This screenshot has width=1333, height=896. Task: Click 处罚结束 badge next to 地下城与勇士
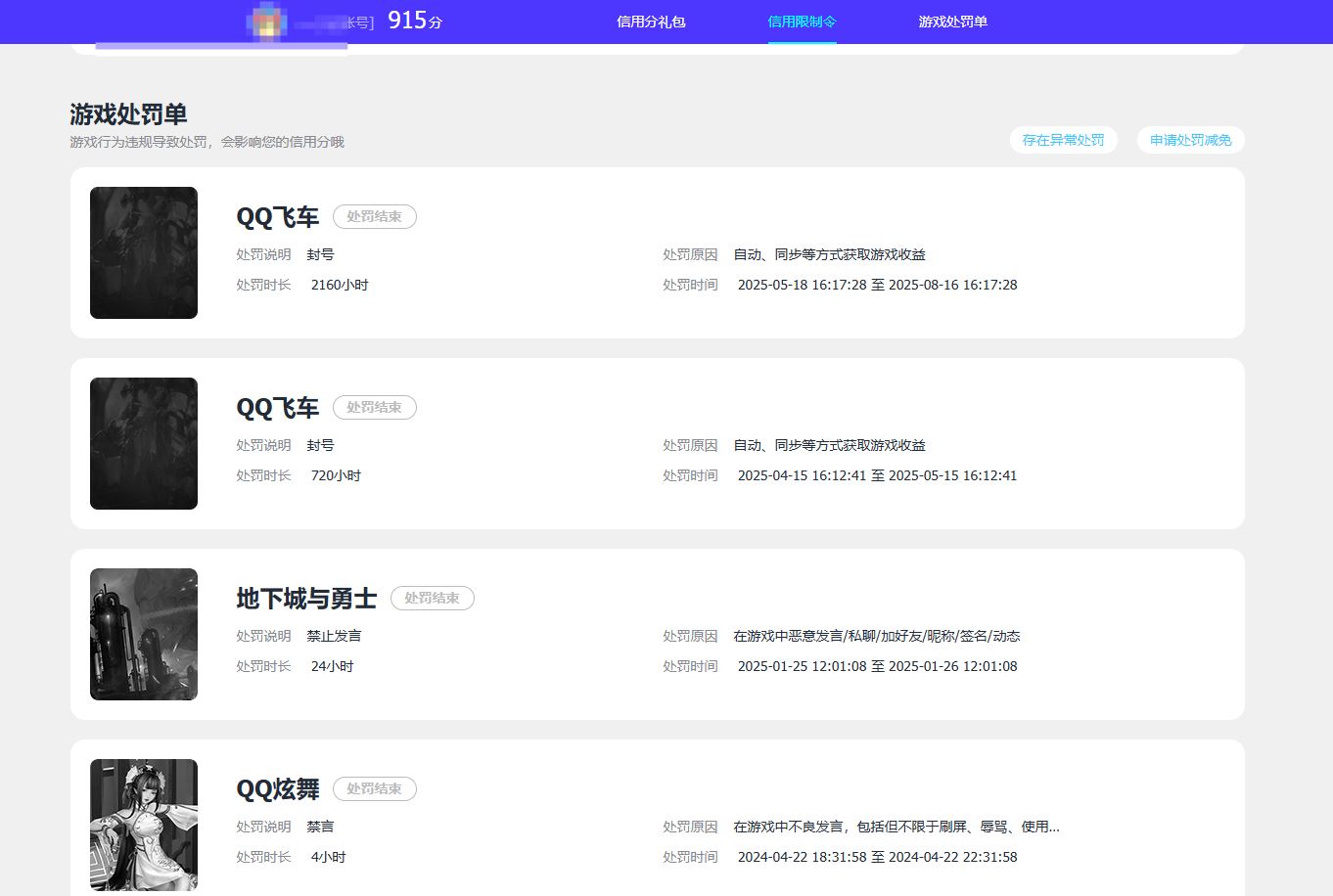pos(432,598)
